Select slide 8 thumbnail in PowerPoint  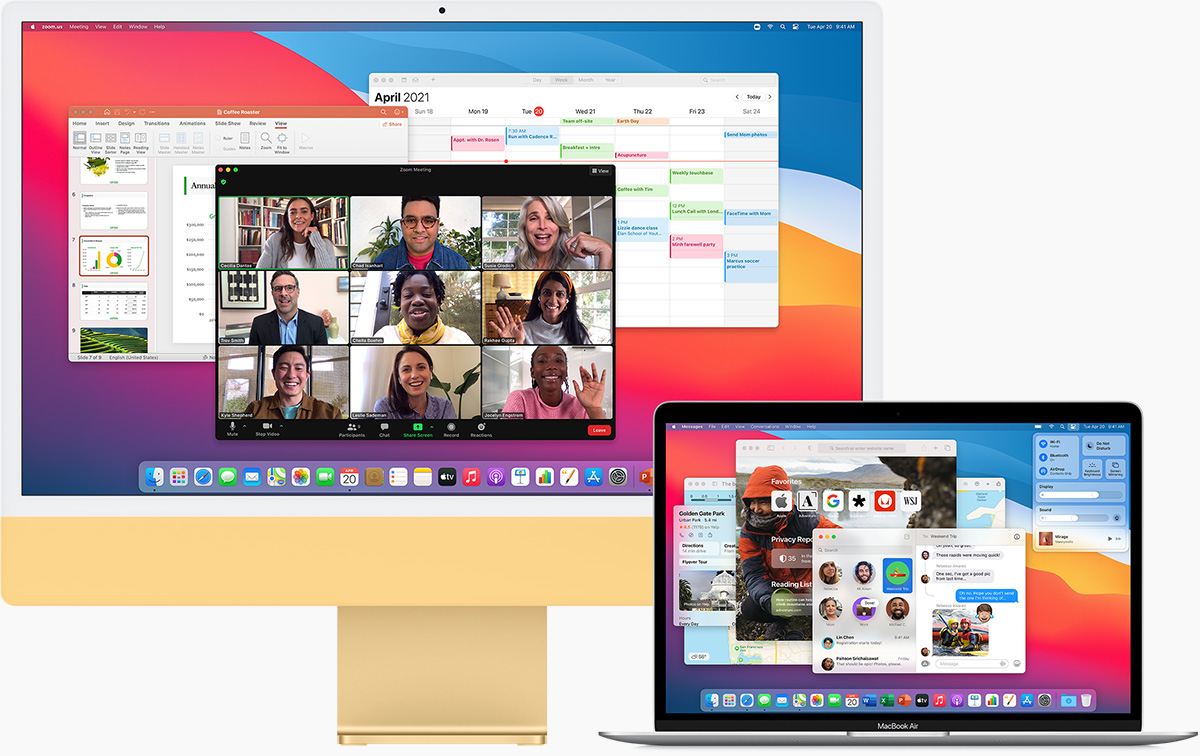coord(114,304)
